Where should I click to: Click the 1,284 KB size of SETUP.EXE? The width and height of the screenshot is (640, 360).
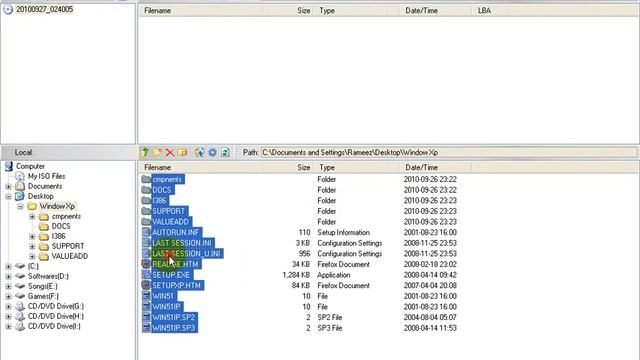pos(296,275)
